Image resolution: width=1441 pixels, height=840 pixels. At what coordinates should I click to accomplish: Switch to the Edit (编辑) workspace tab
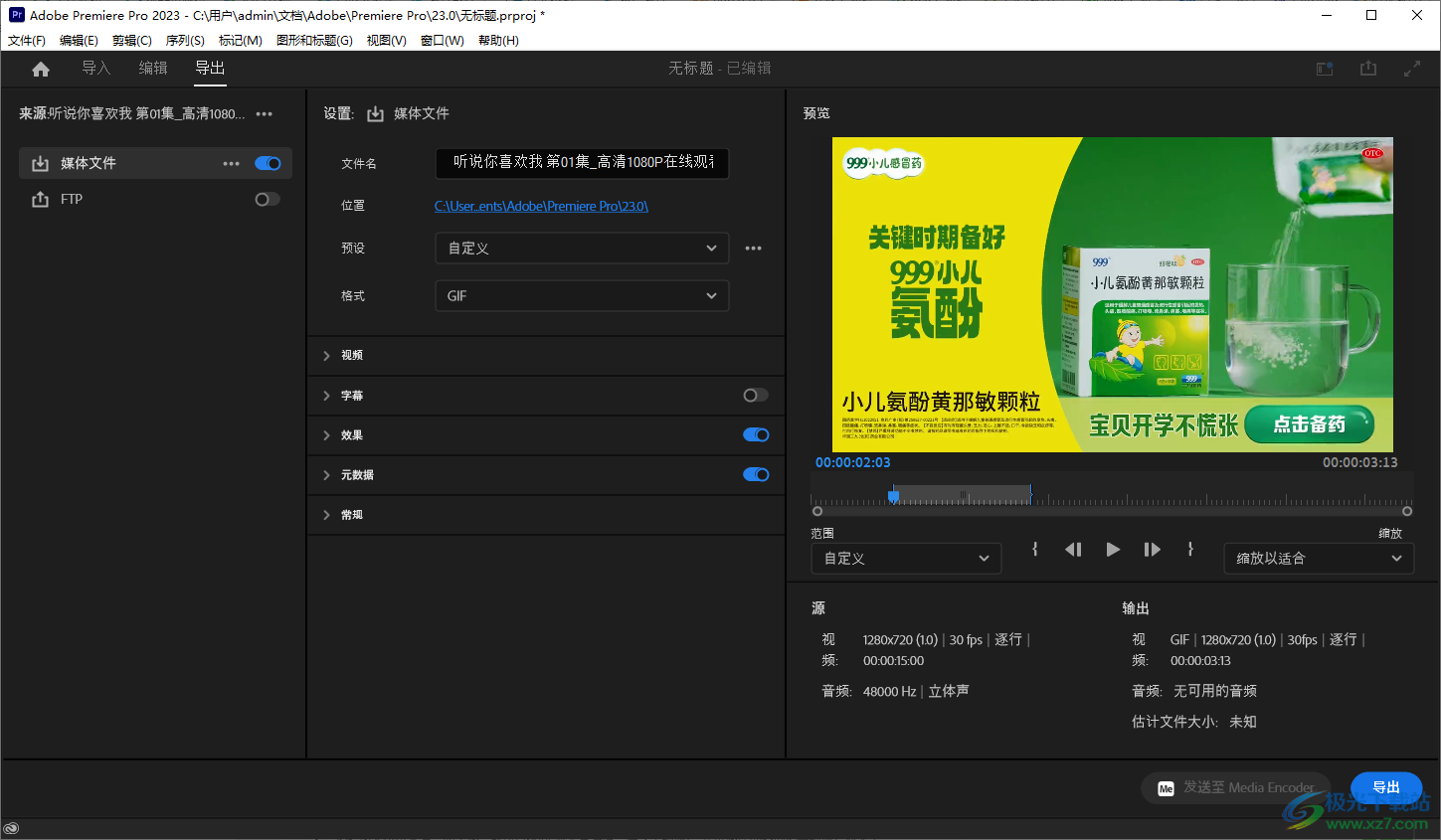coord(153,68)
